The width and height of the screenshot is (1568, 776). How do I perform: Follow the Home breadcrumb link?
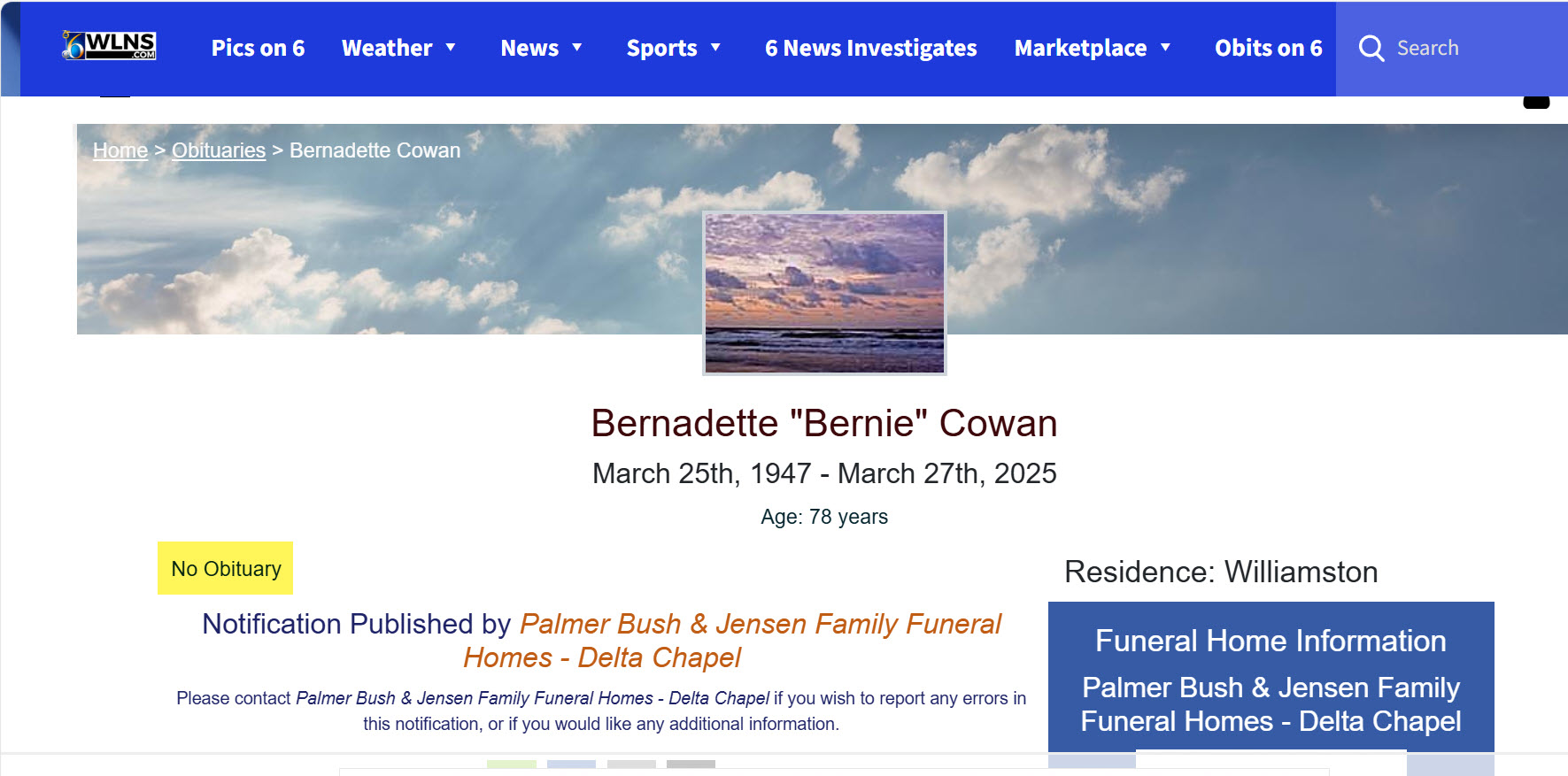(x=120, y=150)
